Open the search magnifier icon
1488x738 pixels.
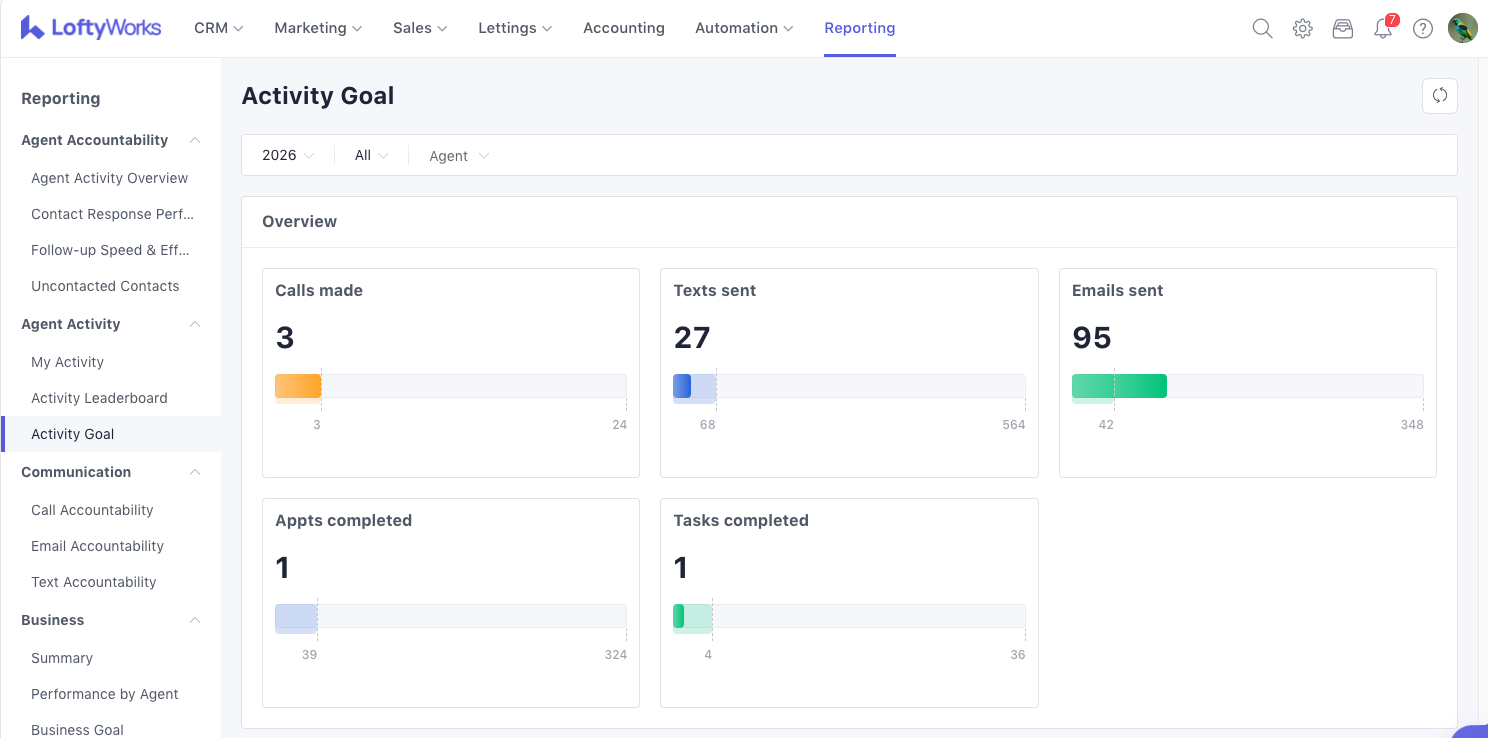pos(1262,29)
